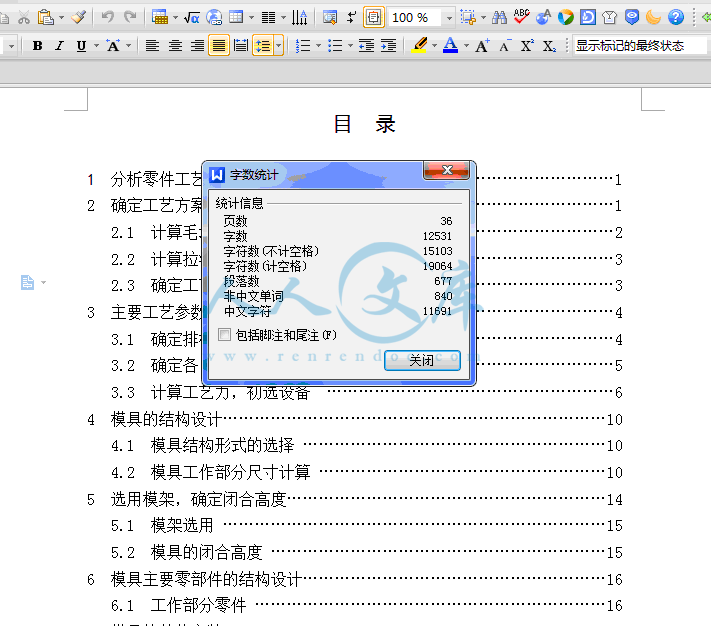711x626 pixels.
Task: Click the Increase Indent icon
Action: coord(388,46)
